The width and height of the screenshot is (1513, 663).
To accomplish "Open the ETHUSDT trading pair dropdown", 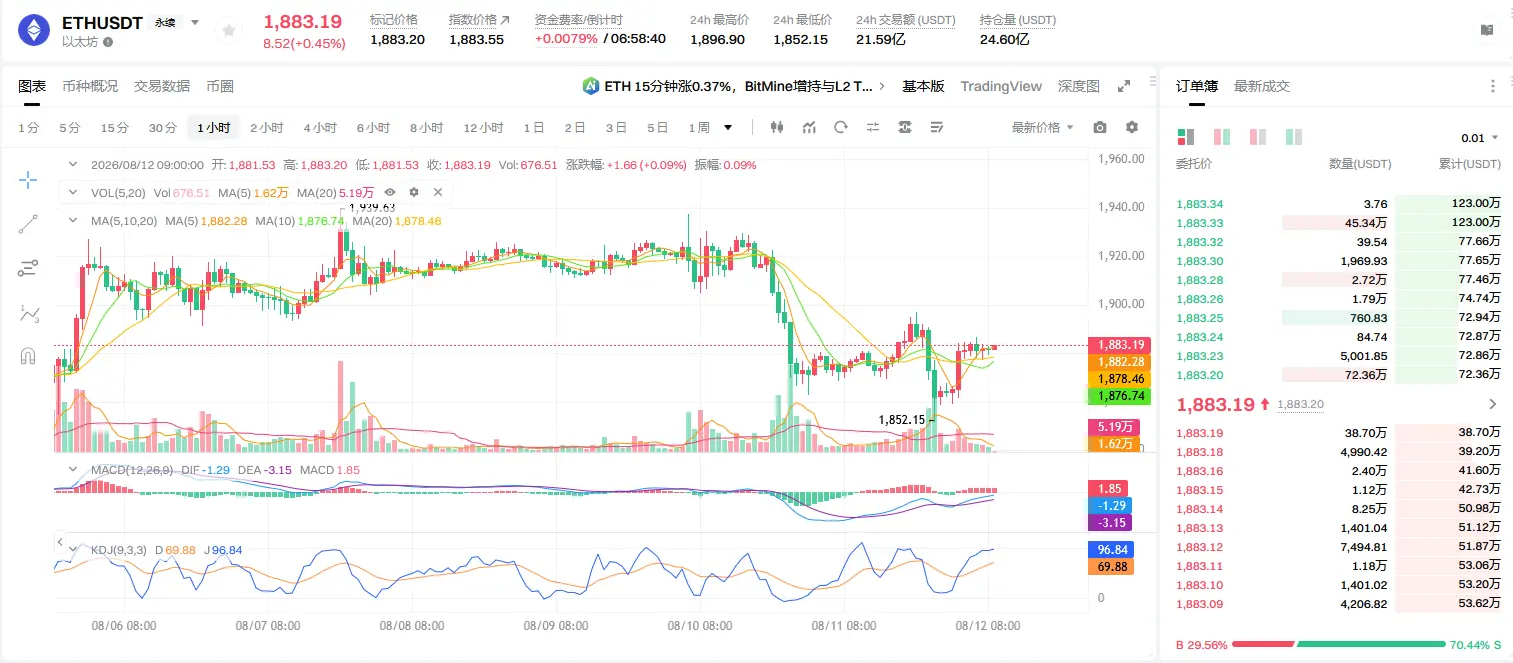I will (x=194, y=22).
